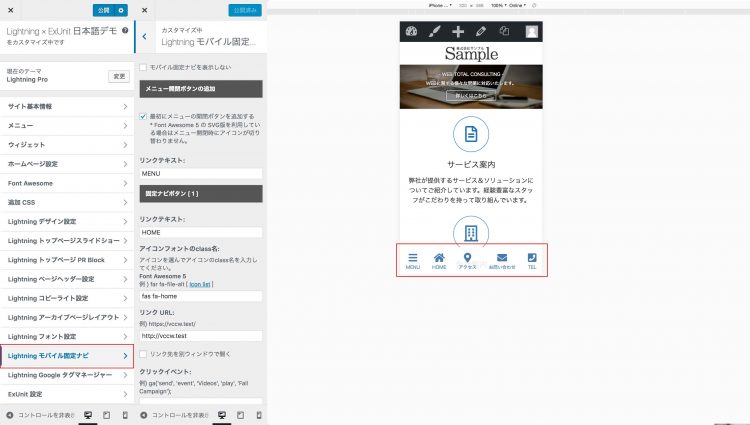
Task: Click the service document circle icon
Action: coord(470,134)
